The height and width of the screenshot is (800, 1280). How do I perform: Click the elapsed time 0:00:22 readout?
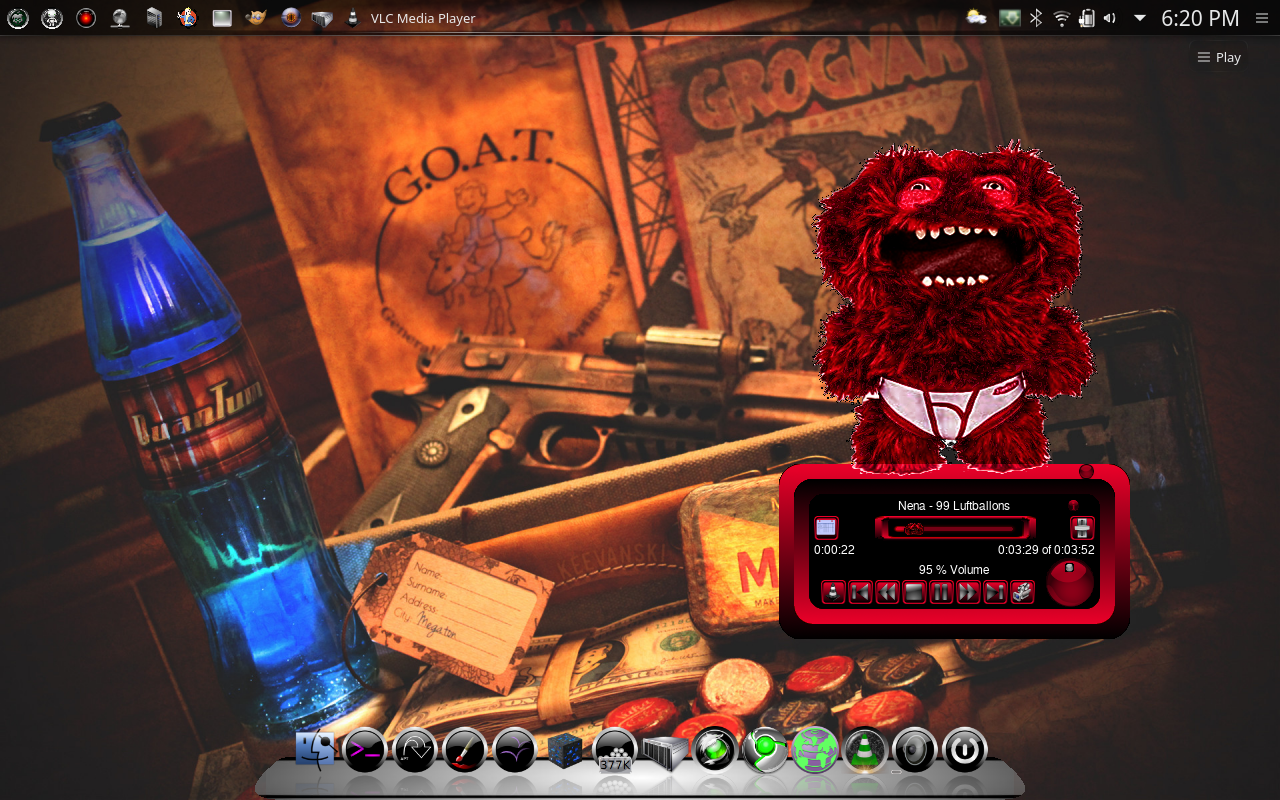[x=834, y=550]
